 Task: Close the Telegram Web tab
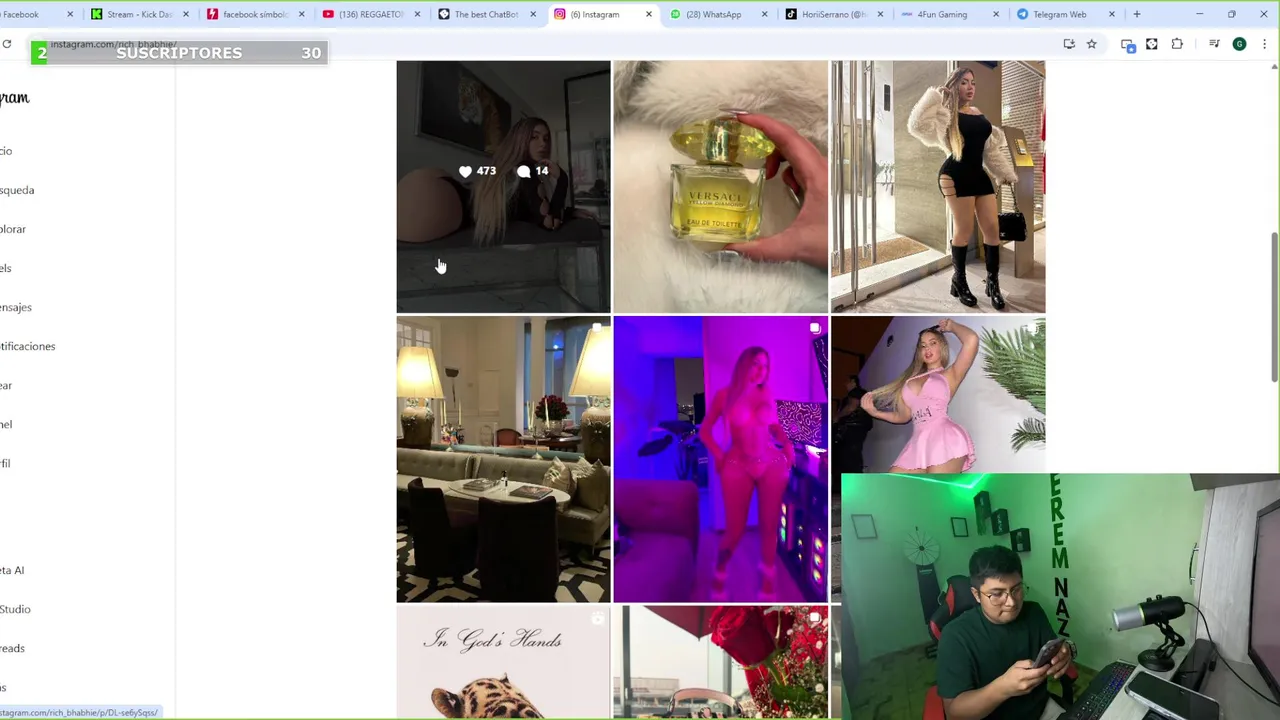click(1112, 14)
